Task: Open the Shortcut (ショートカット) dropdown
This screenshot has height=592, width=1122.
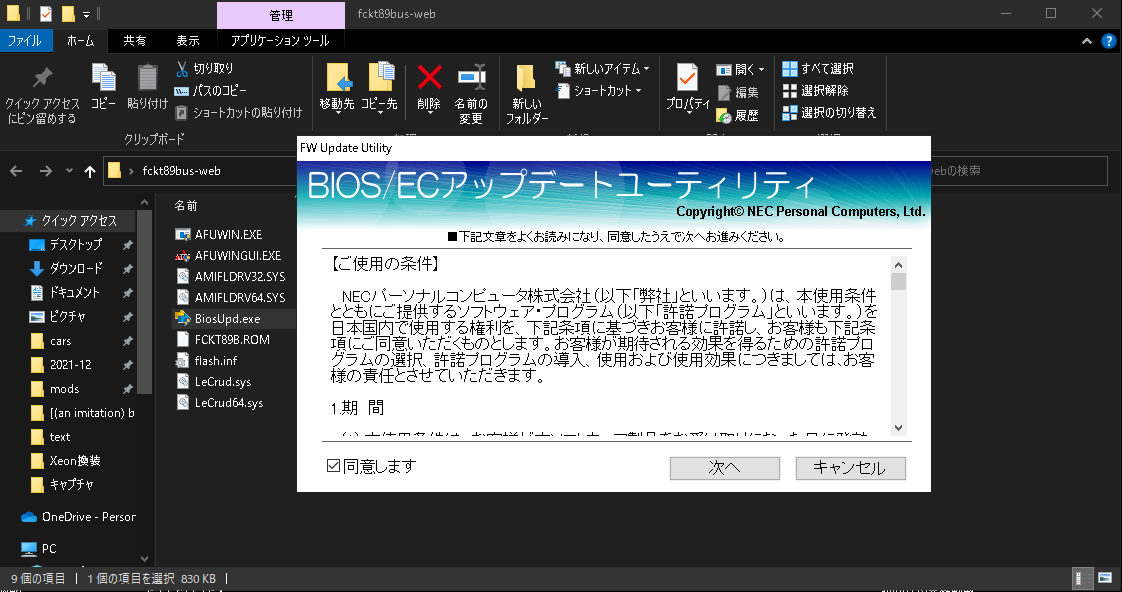Action: click(599, 91)
